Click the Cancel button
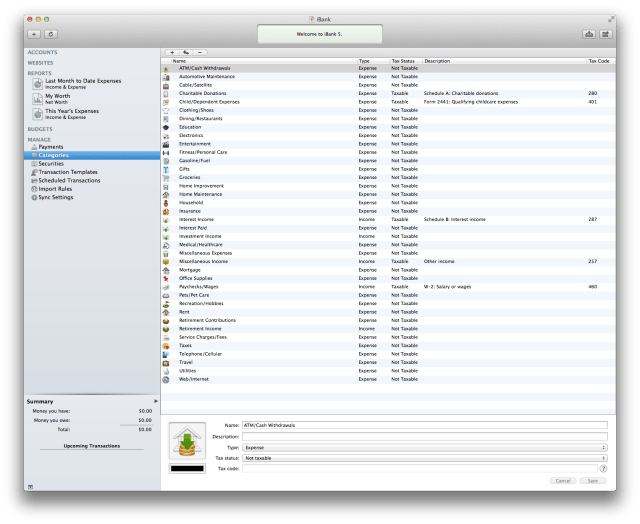This screenshot has width=640, height=524. [563, 480]
